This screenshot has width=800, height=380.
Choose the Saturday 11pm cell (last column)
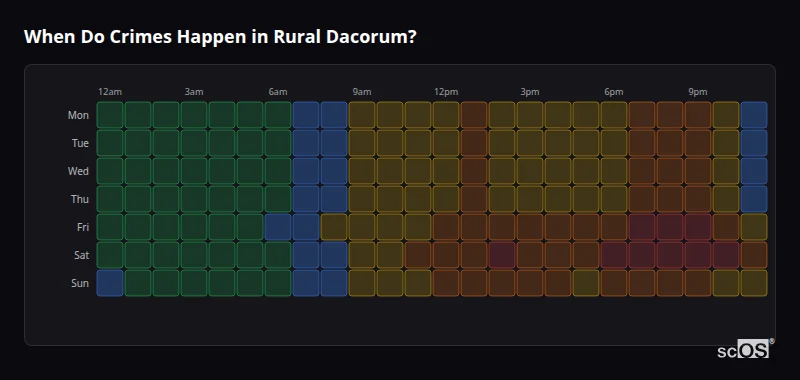click(754, 255)
